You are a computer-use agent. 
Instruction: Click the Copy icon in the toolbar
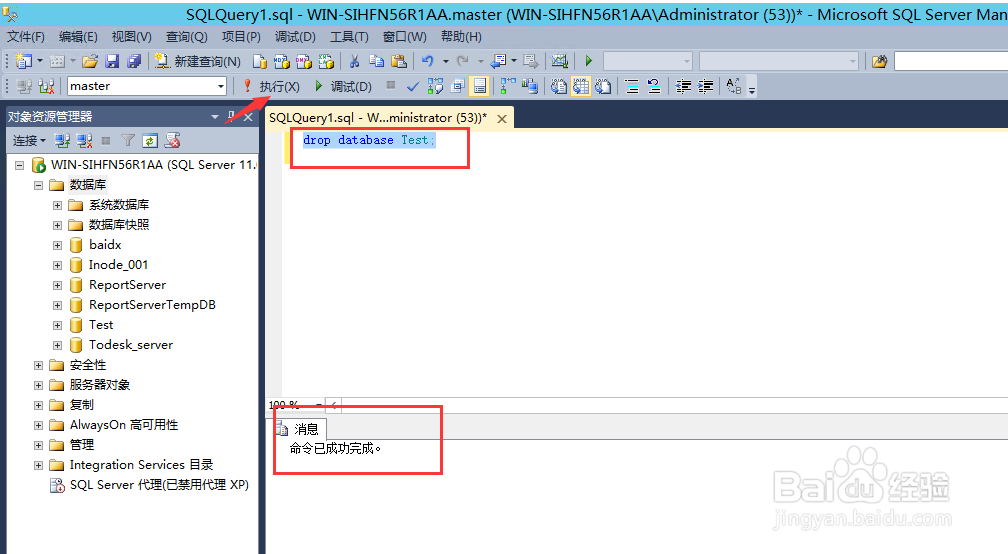point(376,61)
